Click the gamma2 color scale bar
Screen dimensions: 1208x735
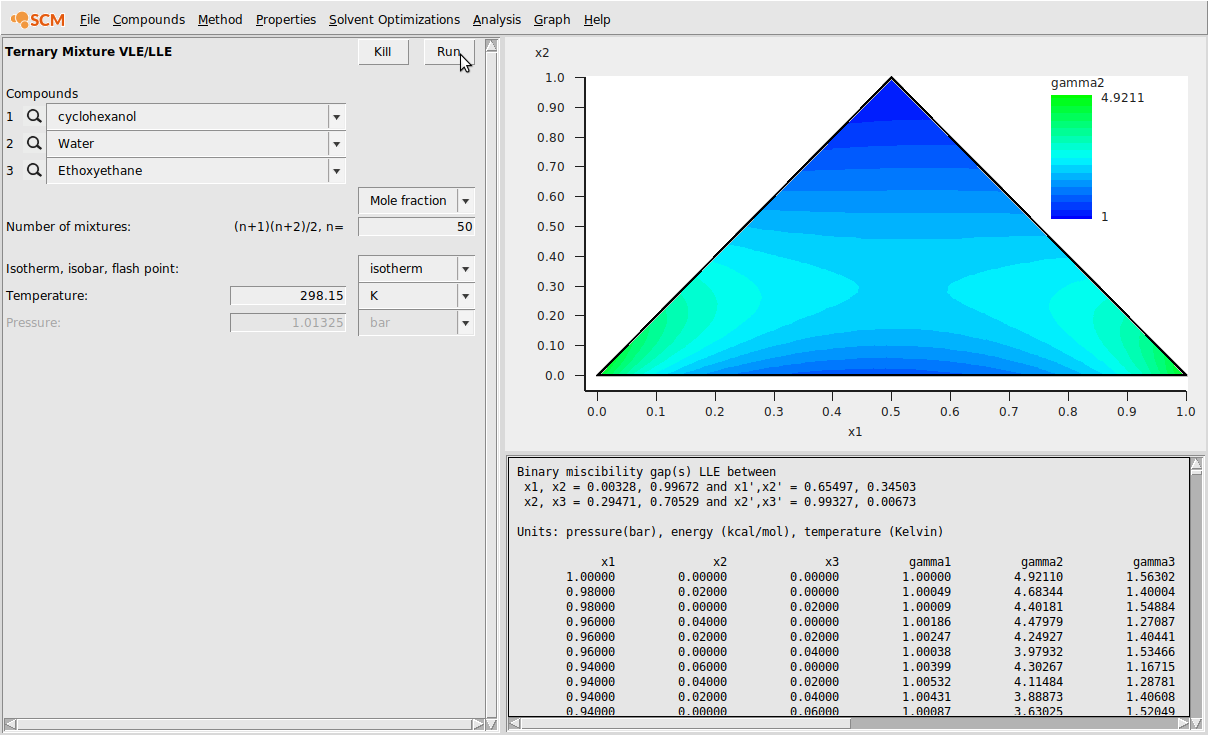pyautogui.click(x=1070, y=156)
